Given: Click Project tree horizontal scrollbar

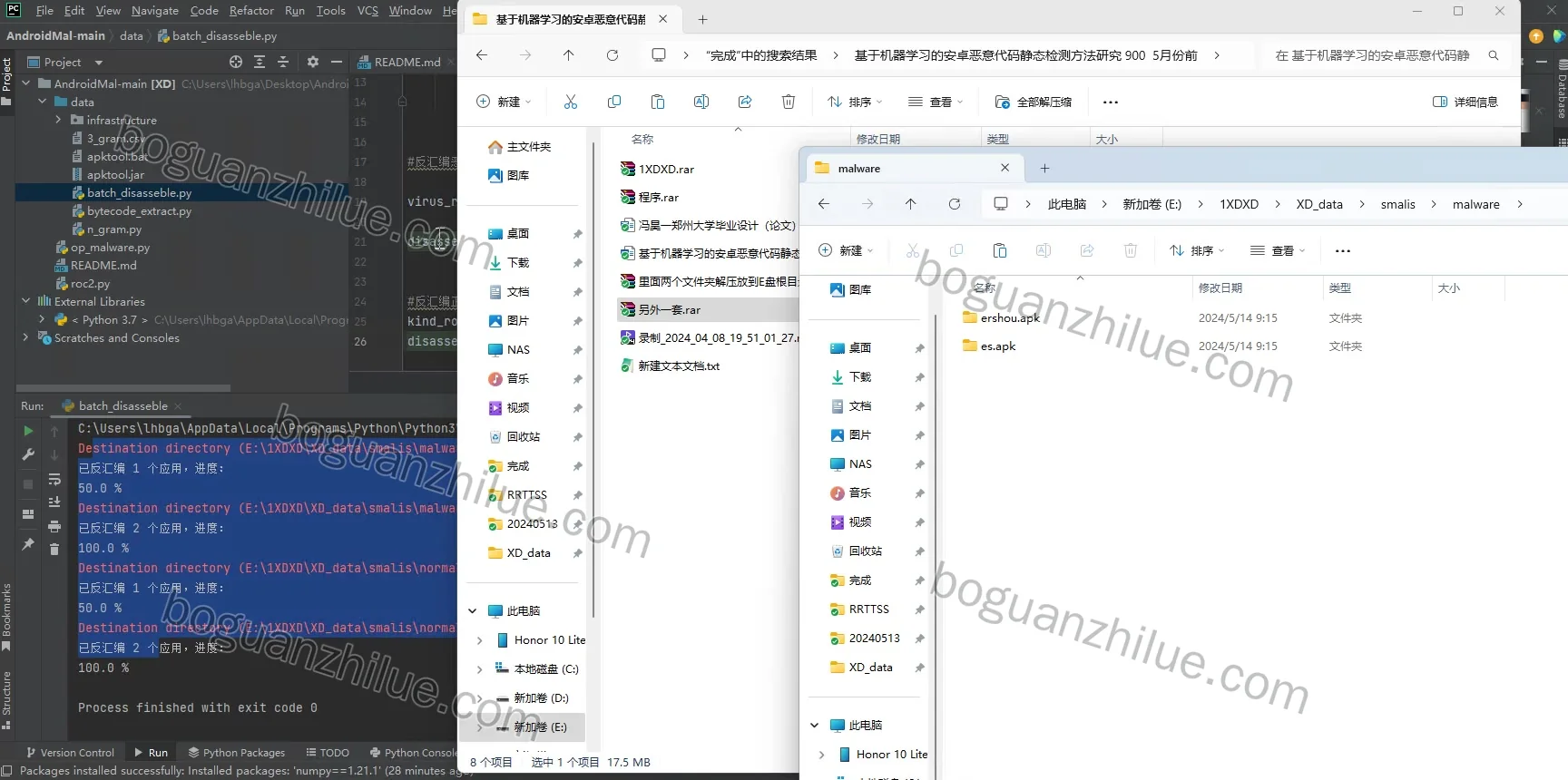Looking at the screenshot, I should [123, 388].
